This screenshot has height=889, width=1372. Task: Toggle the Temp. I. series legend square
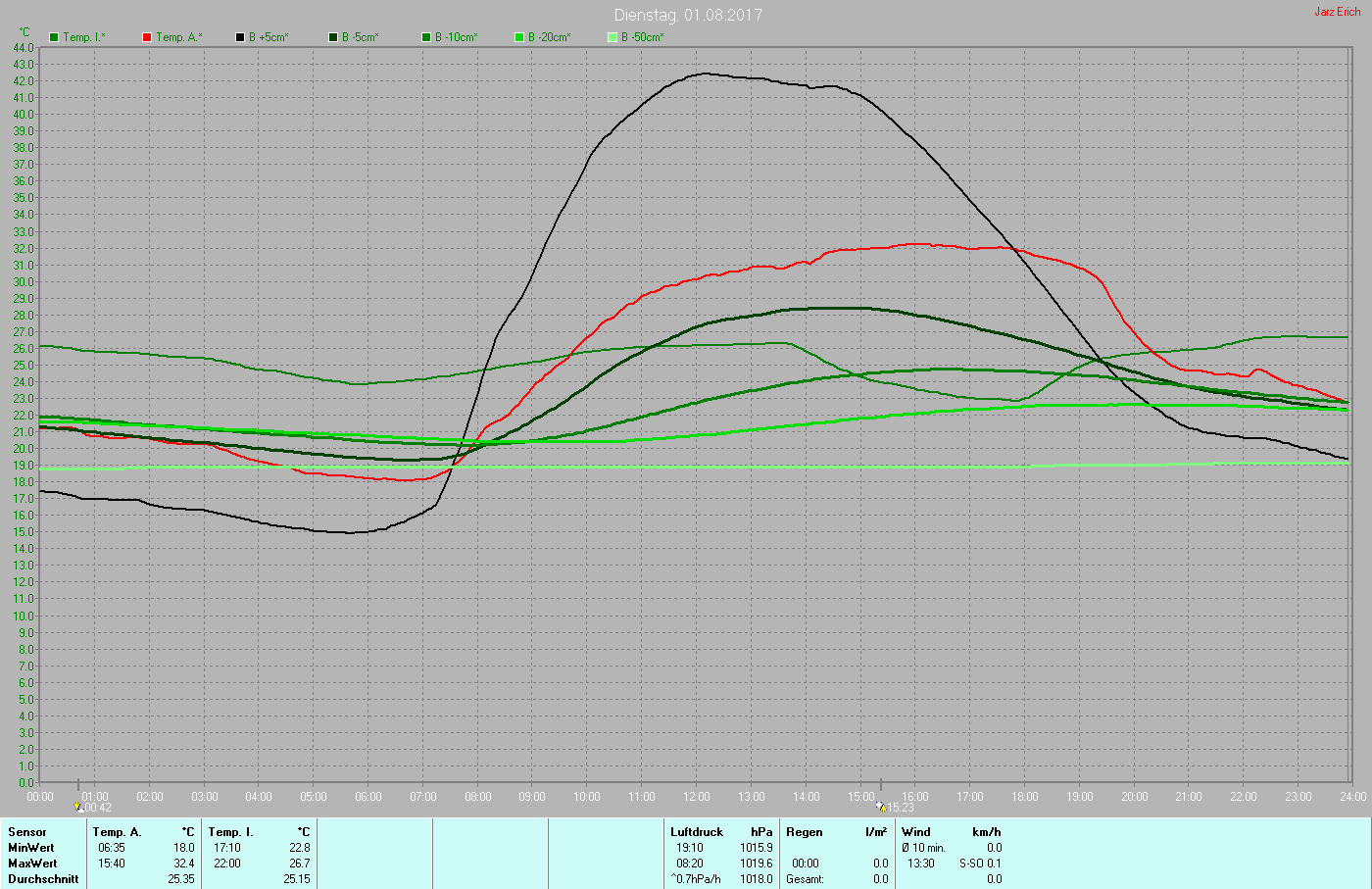[54, 37]
